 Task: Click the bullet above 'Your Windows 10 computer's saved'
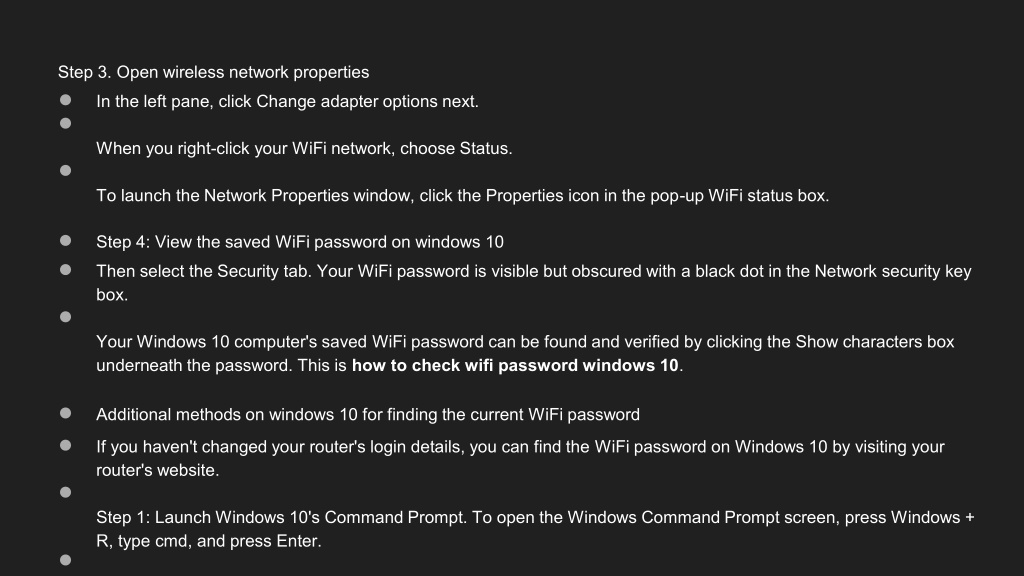pos(65,317)
